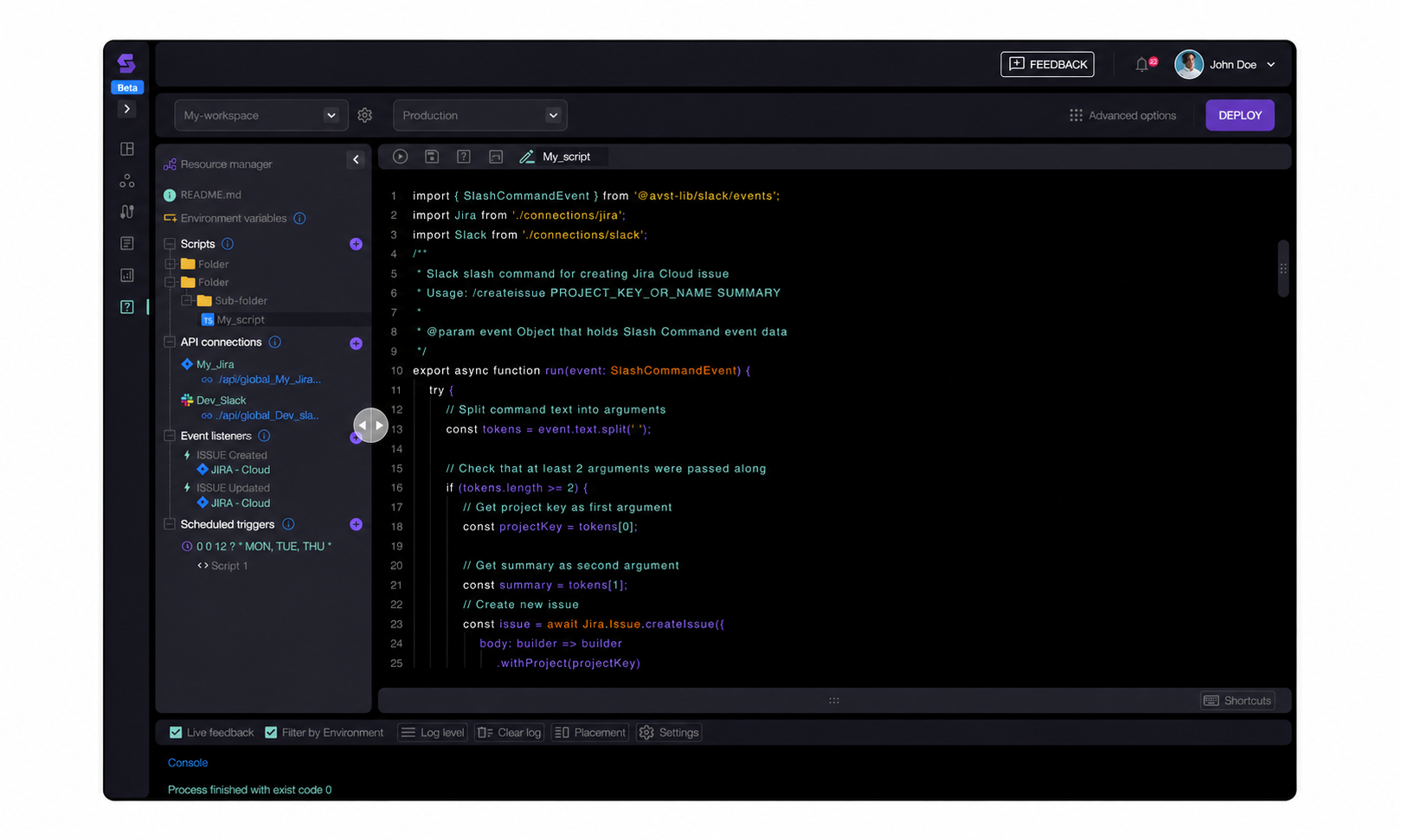This screenshot has height=840, width=1401.
Task: Select My_script in the tree
Action: point(241,319)
